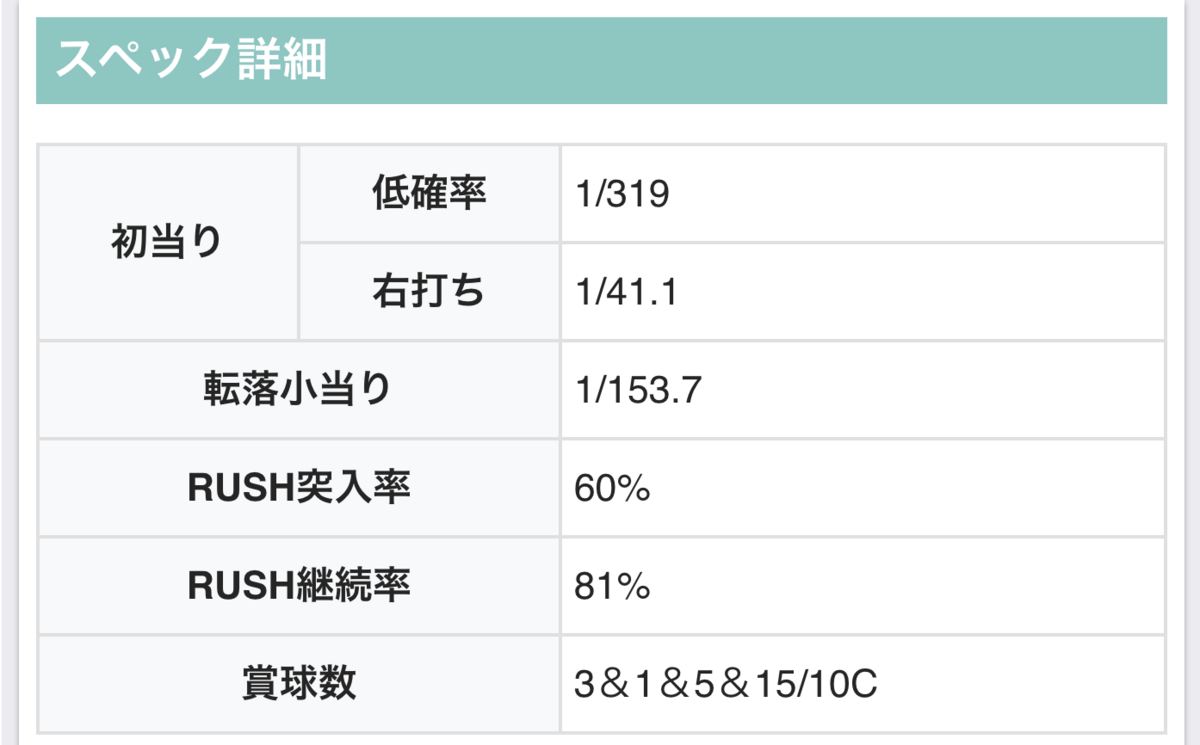Viewport: 1200px width, 745px height.
Task: Select the 60% RUSH entry value
Action: point(613,489)
